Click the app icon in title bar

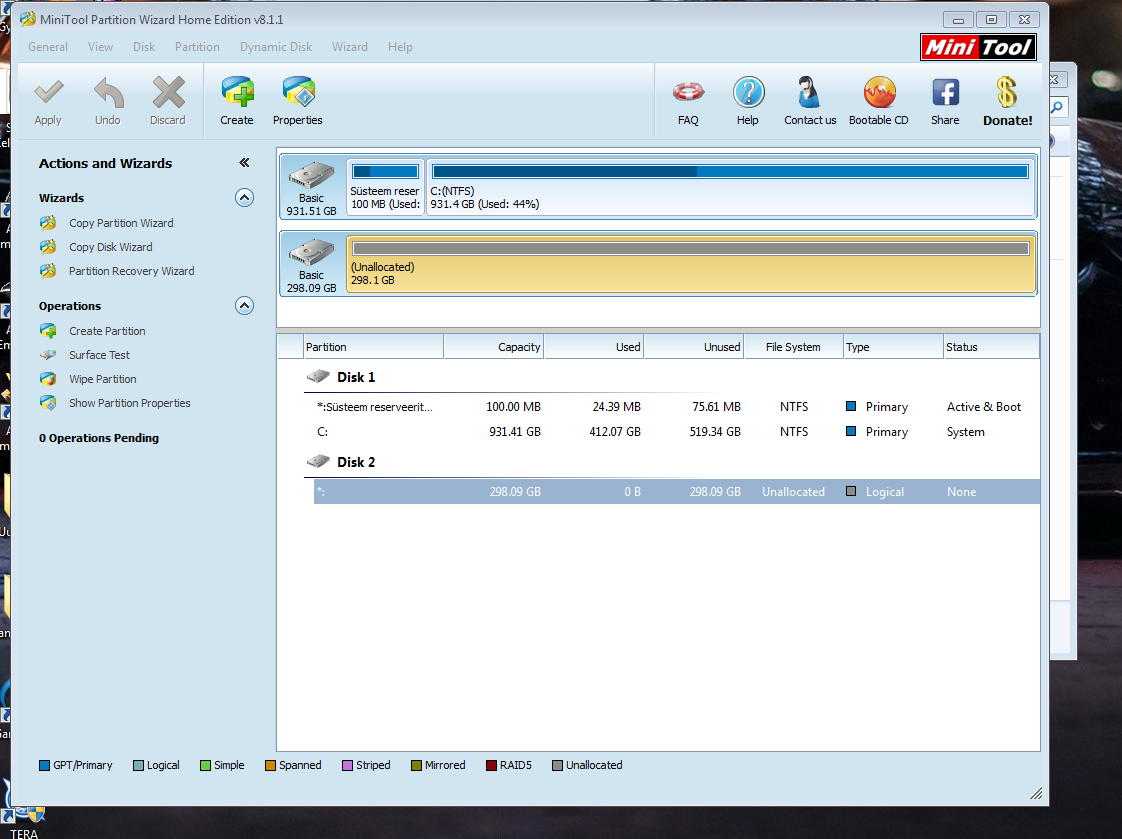(28, 19)
